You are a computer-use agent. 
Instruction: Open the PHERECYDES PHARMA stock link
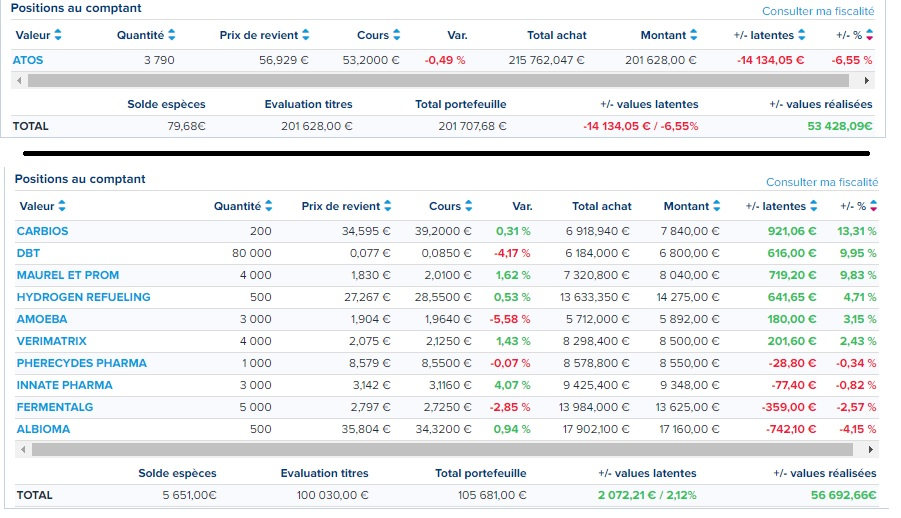coord(82,363)
